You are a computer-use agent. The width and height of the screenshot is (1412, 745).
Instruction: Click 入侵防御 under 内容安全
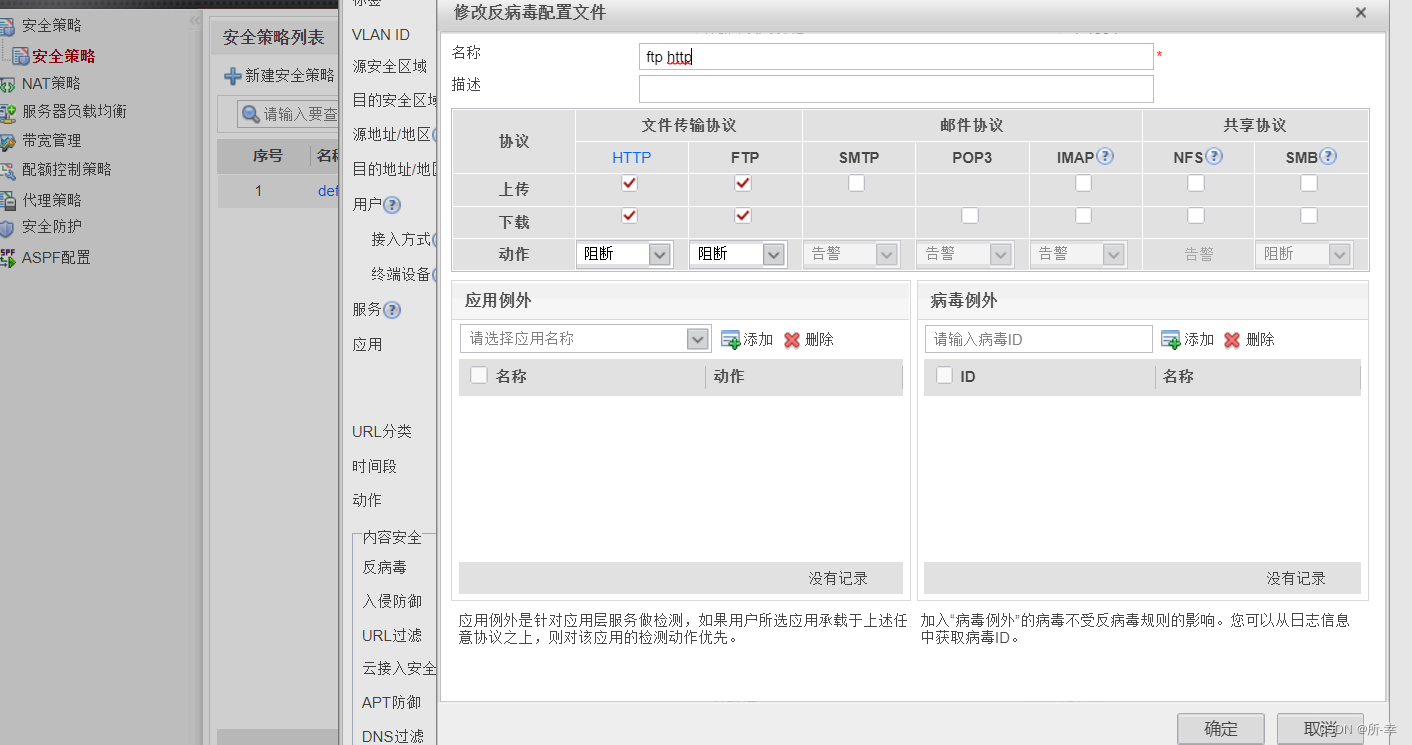click(392, 601)
